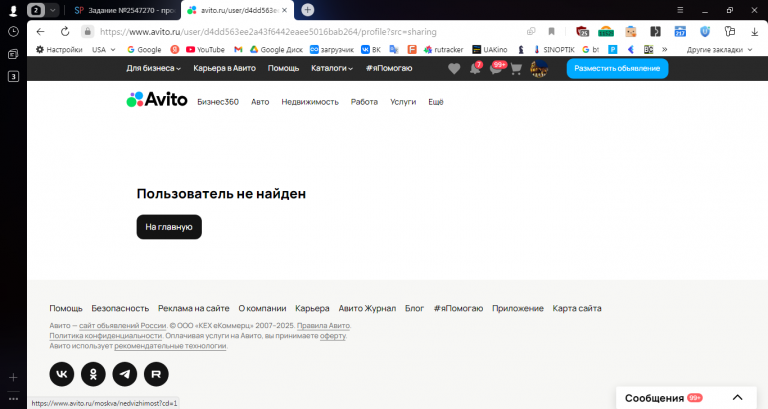The image size is (768, 409).
Task: Open the Политика конфиденциальности link
Action: pyautogui.click(x=106, y=336)
